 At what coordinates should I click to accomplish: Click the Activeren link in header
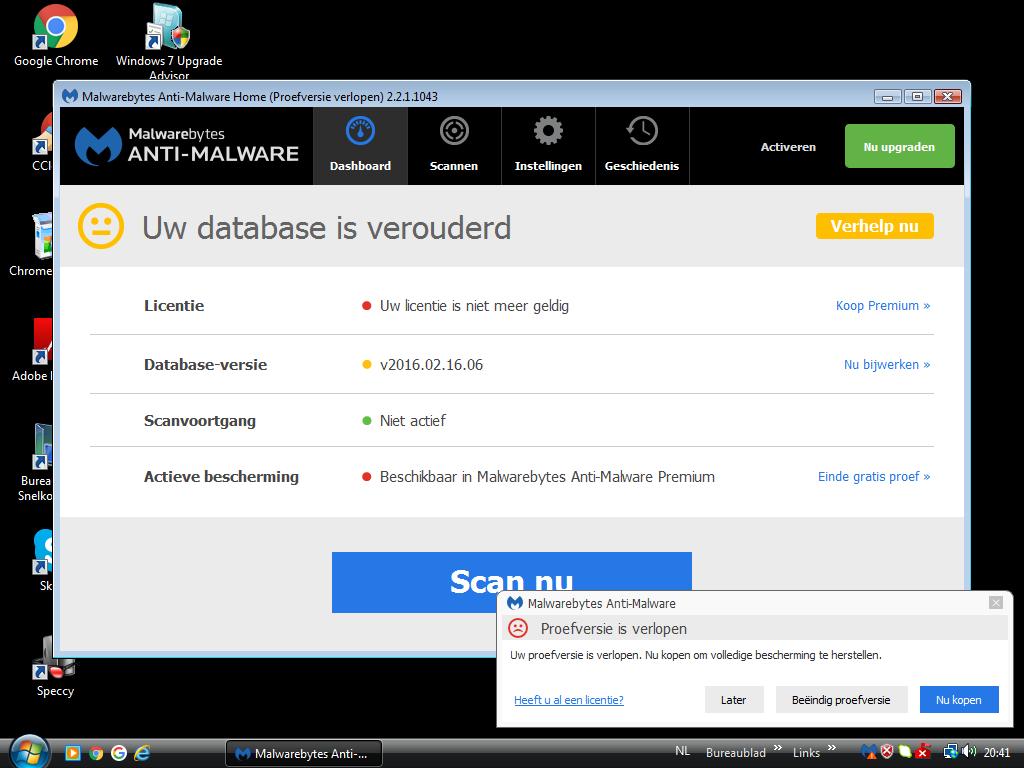[788, 147]
